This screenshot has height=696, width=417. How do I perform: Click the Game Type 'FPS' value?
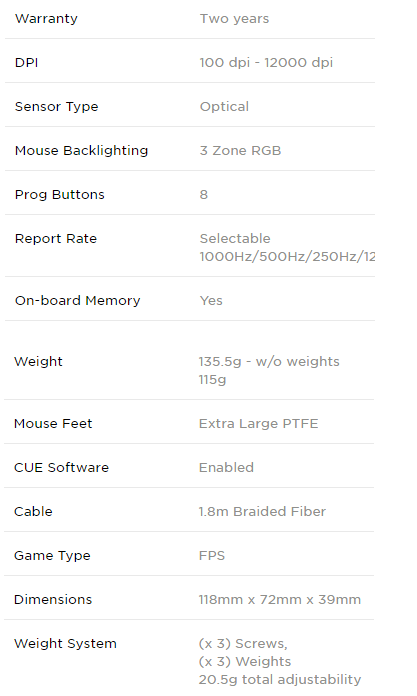point(212,555)
